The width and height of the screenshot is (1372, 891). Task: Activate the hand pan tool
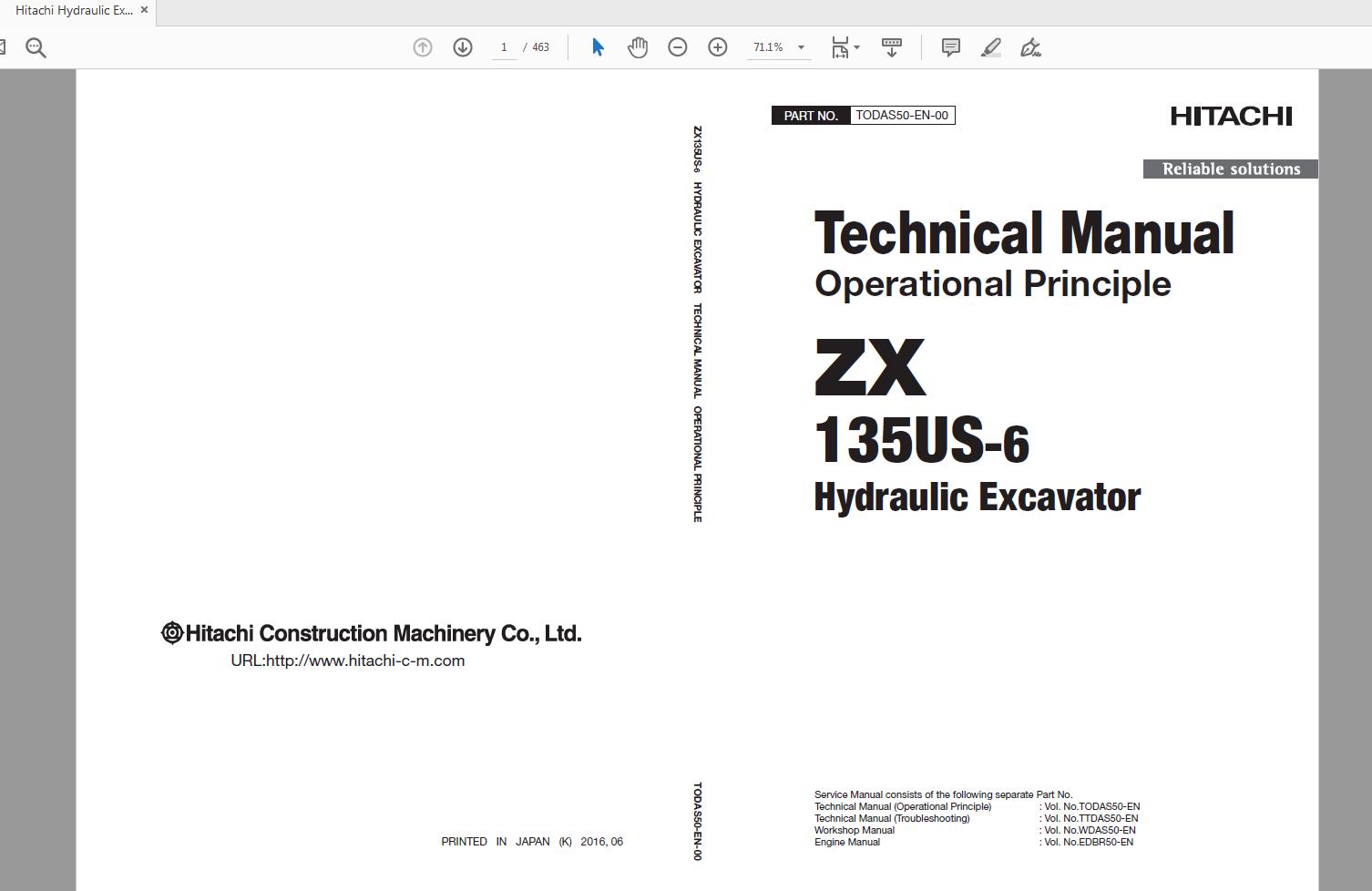(638, 47)
